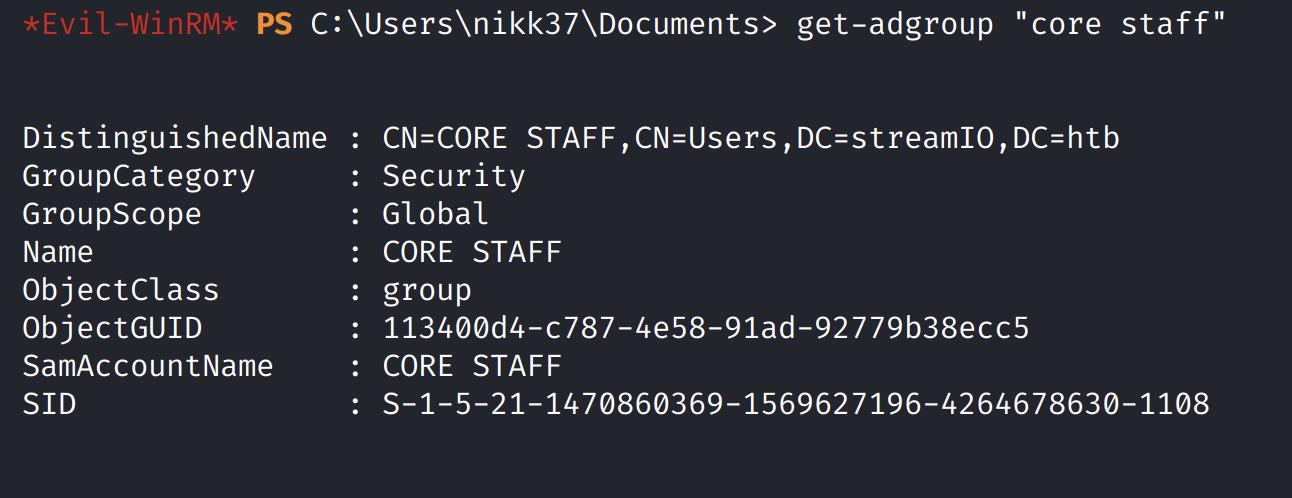Click the SID property label

[x=49, y=404]
